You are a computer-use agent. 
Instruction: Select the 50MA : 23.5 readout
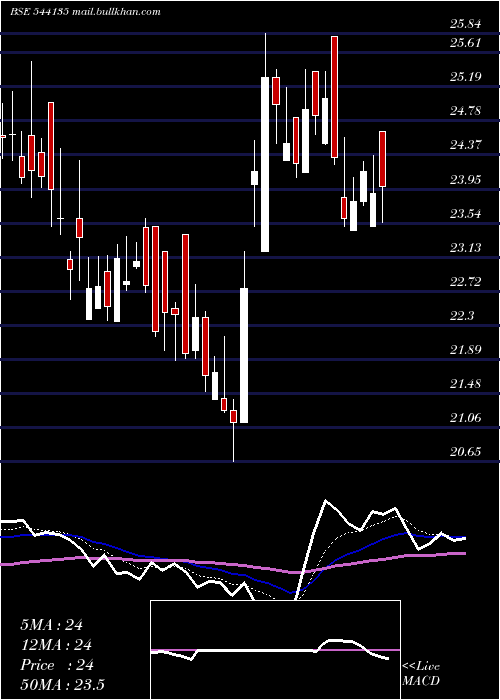62,685
